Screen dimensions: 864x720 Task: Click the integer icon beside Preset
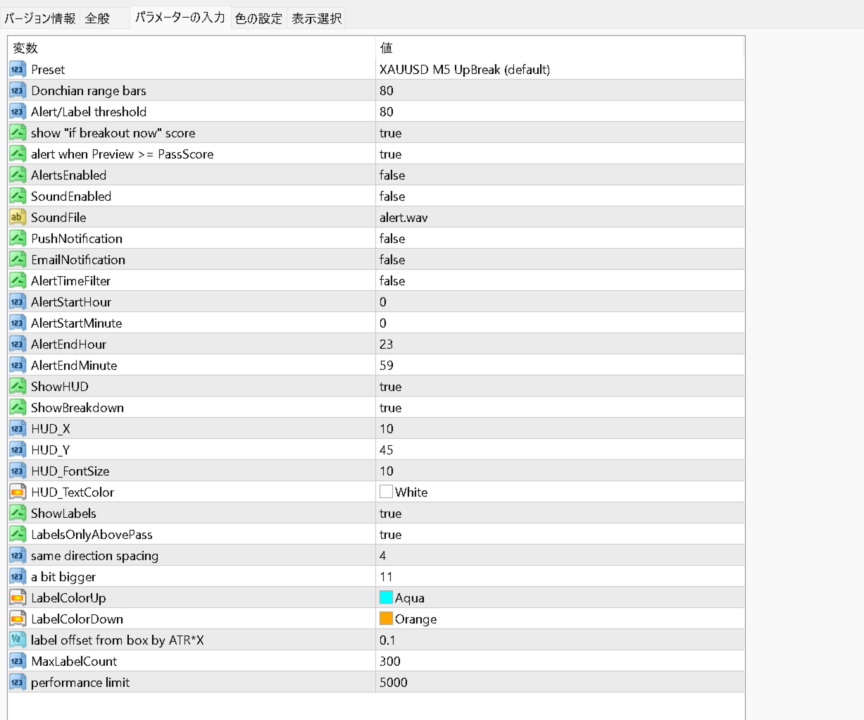tap(17, 69)
